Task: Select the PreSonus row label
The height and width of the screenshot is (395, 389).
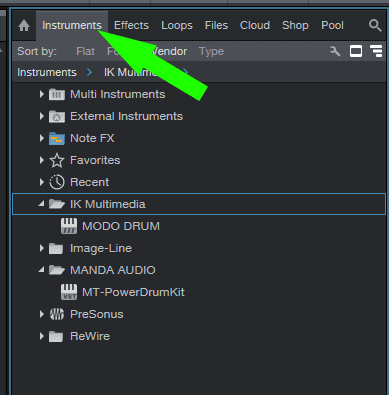Action: (97, 314)
